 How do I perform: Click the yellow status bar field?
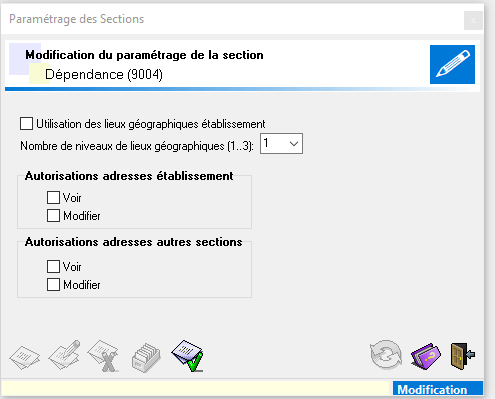coord(195,389)
